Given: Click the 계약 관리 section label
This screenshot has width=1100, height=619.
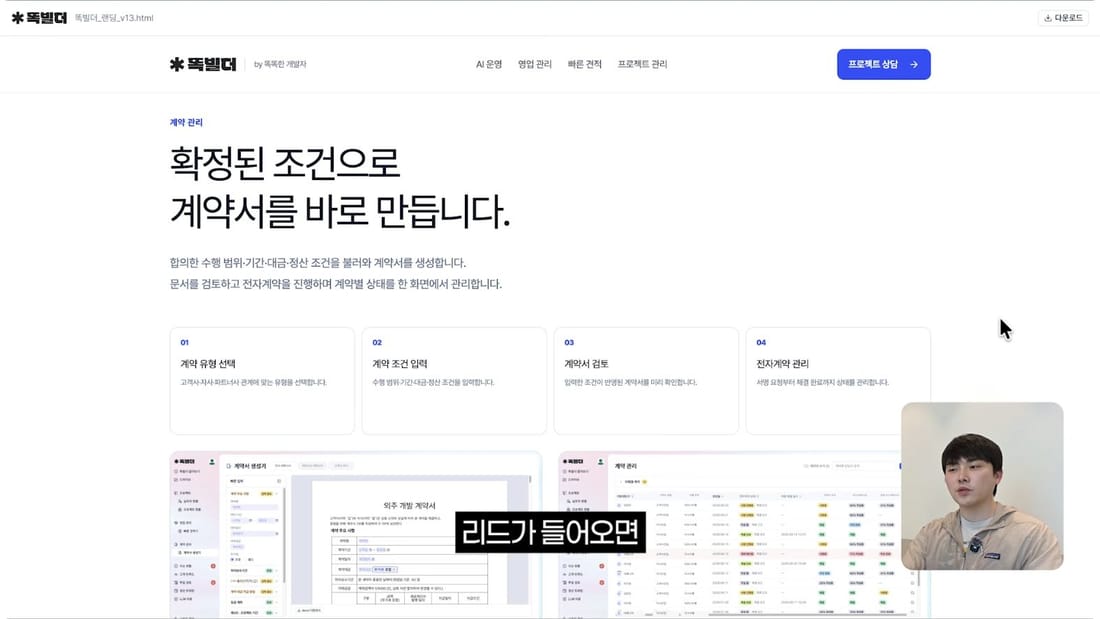Looking at the screenshot, I should click(x=186, y=122).
